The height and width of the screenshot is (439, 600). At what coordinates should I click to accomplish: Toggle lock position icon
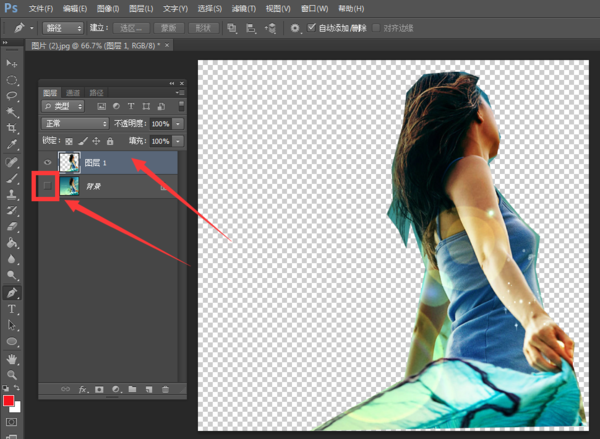click(x=96, y=141)
